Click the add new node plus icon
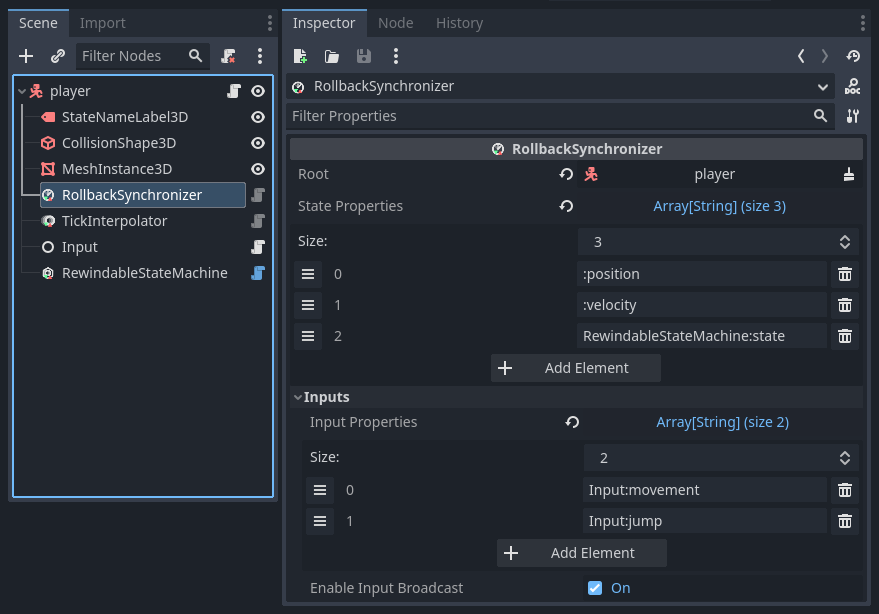Screen dimensions: 879x614 pos(27,56)
